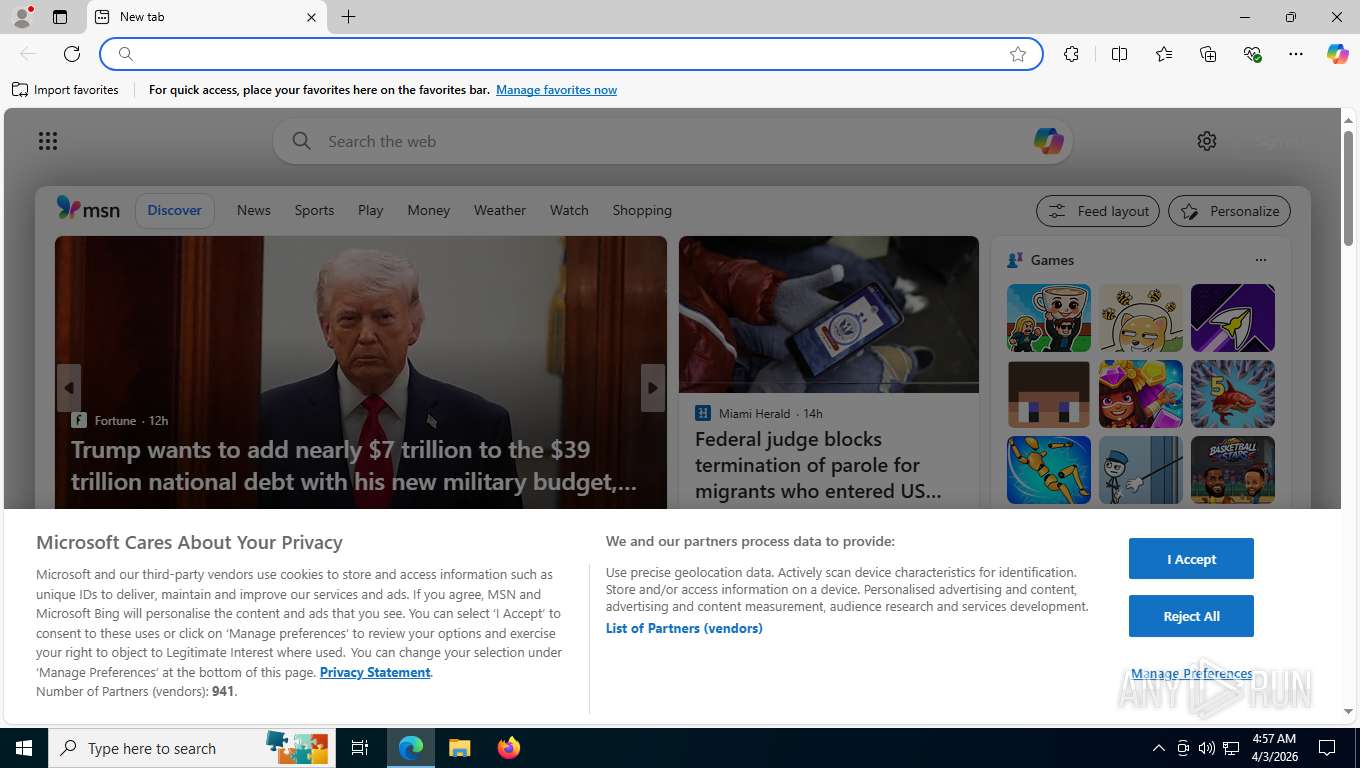Image resolution: width=1360 pixels, height=768 pixels.
Task: Open Task View on taskbar
Action: pos(360,748)
